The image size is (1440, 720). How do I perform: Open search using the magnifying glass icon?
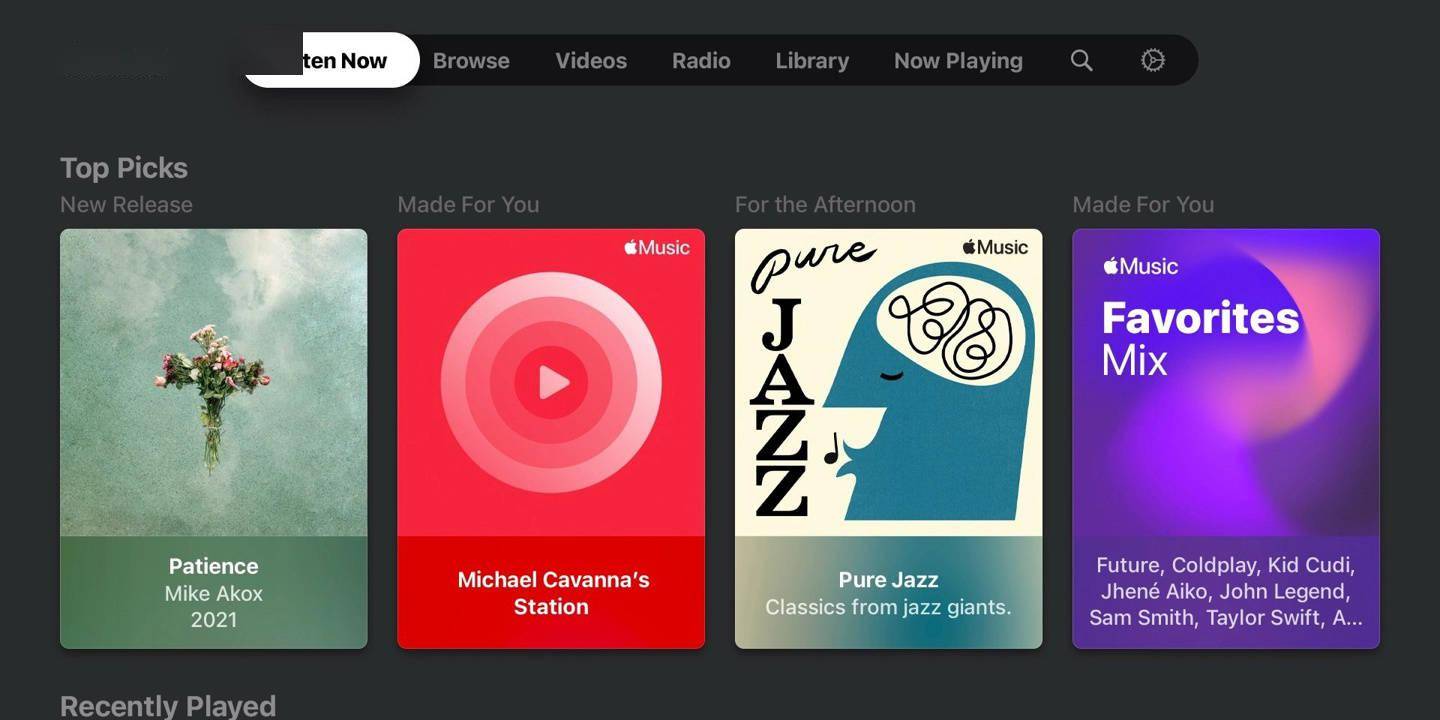1081,60
